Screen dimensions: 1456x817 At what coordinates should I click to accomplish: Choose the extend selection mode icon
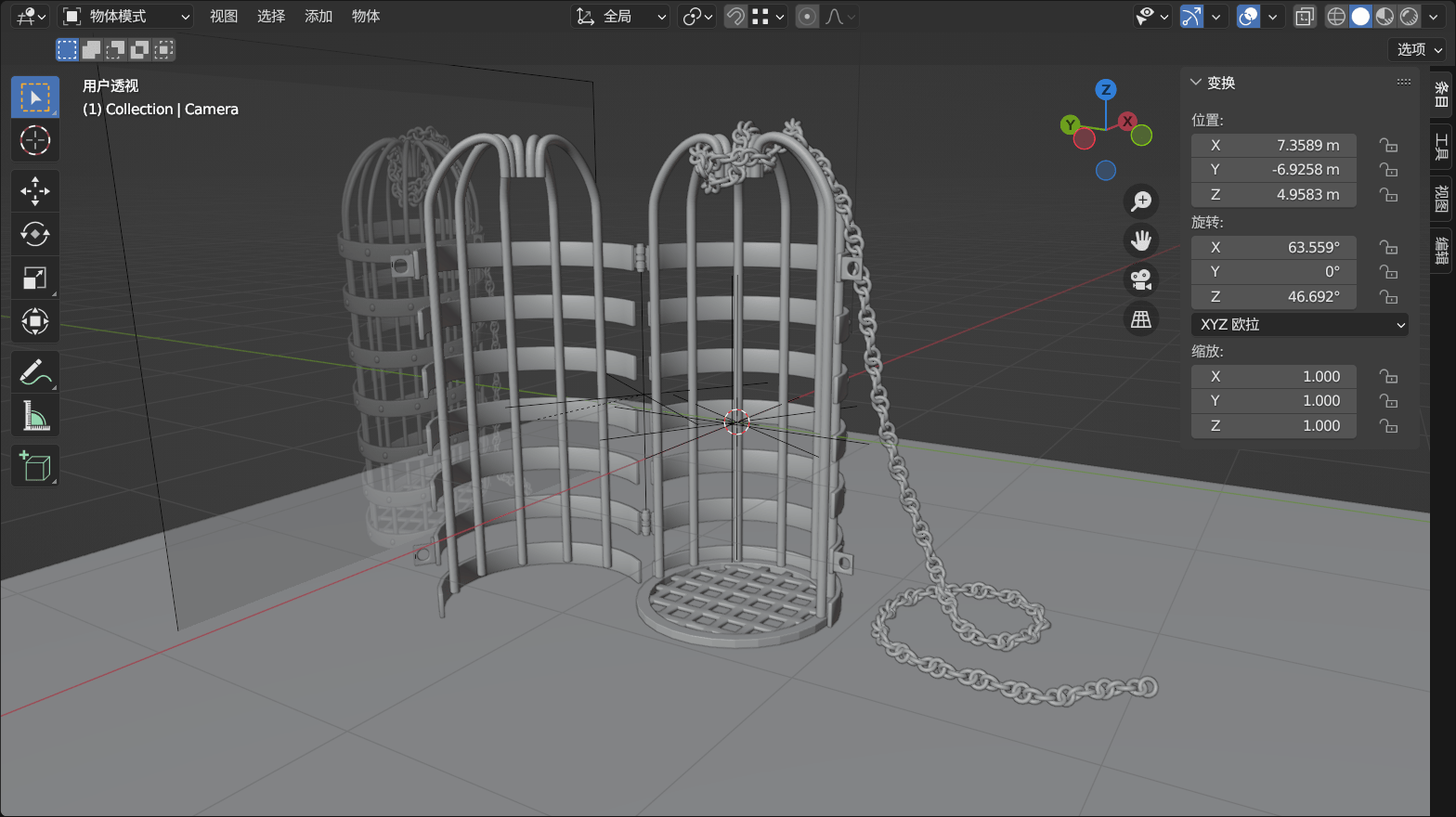click(x=91, y=49)
